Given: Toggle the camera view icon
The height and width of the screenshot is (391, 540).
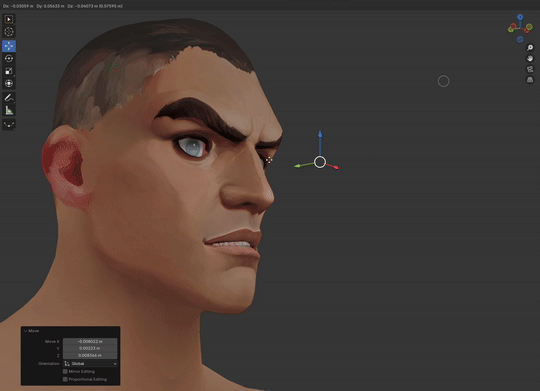Looking at the screenshot, I should [530, 69].
